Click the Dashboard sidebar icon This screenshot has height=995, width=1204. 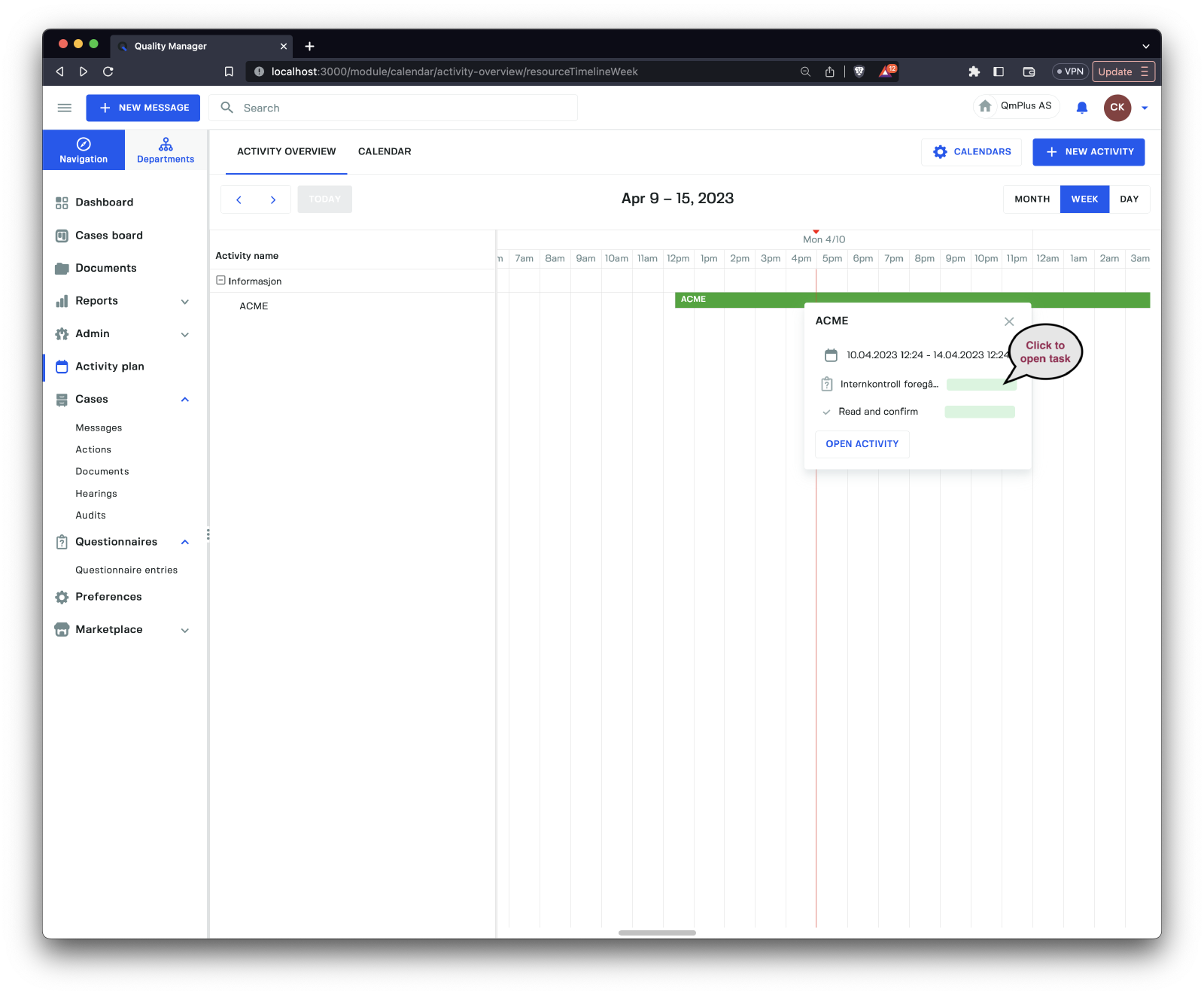62,202
